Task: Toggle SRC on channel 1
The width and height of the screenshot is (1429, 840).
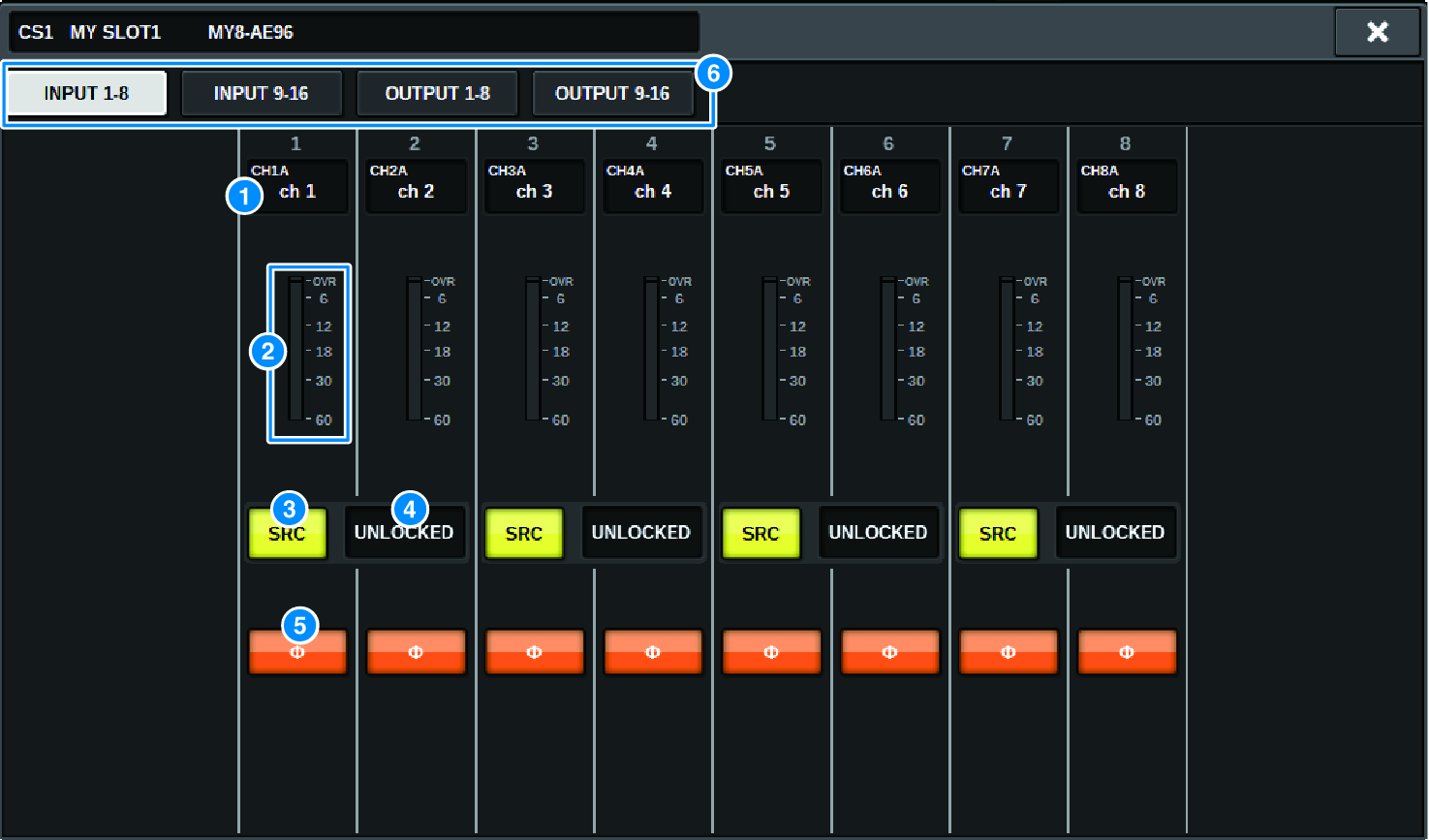Action: (x=287, y=533)
